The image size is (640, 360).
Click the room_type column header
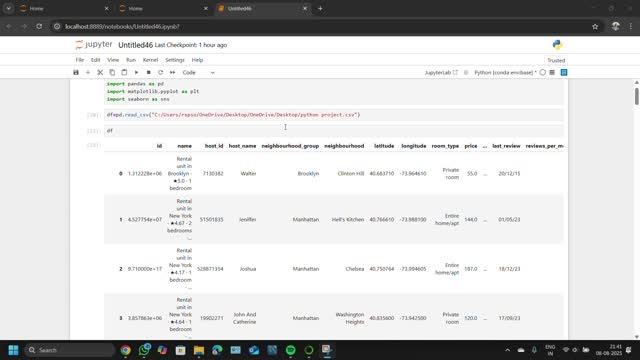445,146
